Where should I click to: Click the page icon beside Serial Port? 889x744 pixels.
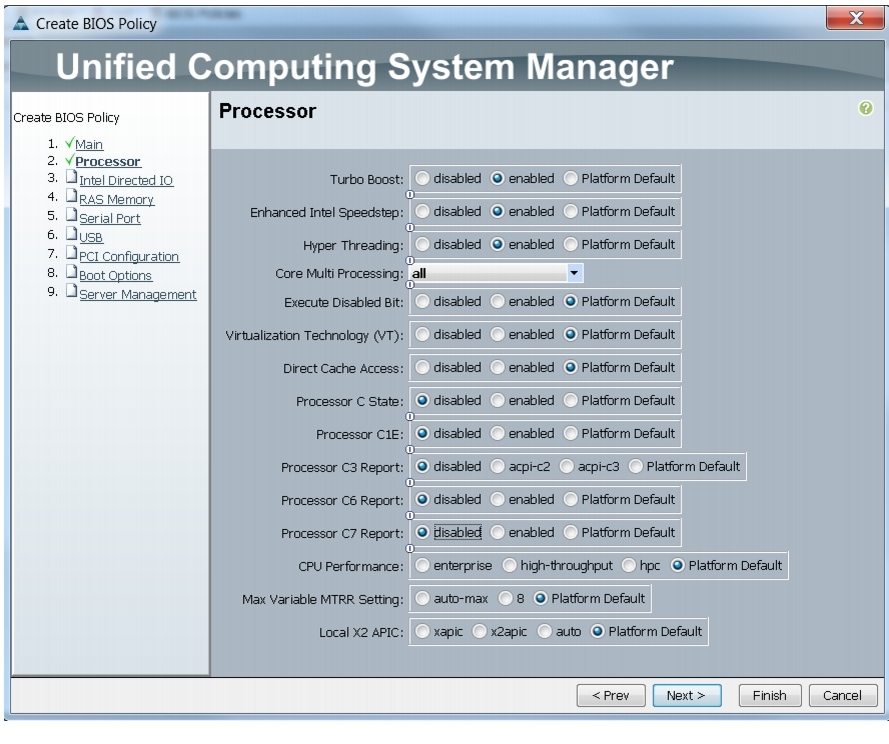coord(71,215)
